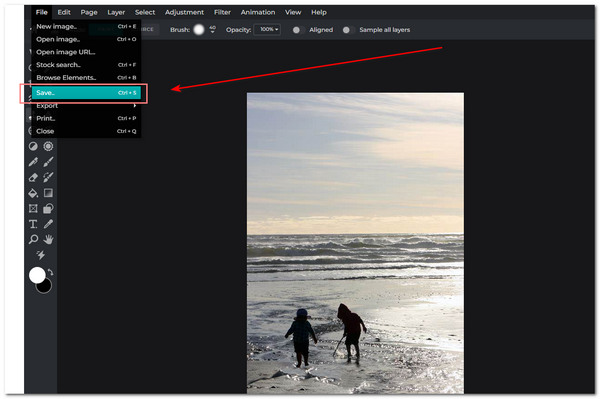Choose Stock search menu entry
The width and height of the screenshot is (600, 399).
pyautogui.click(x=86, y=65)
